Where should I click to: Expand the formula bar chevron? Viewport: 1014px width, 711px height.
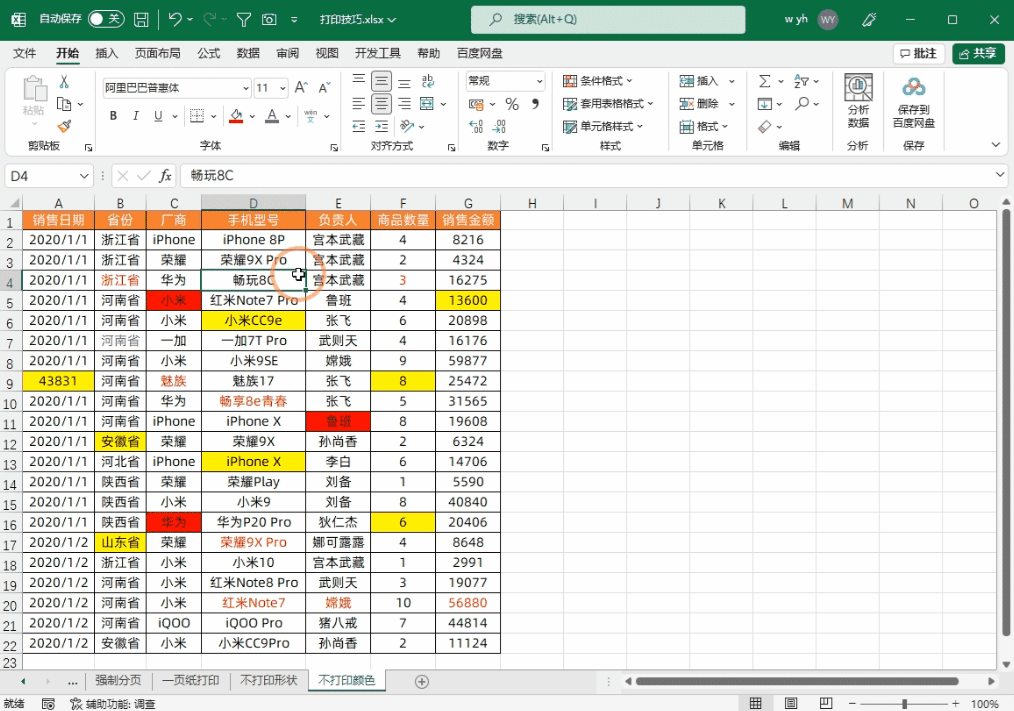[x=1000, y=175]
